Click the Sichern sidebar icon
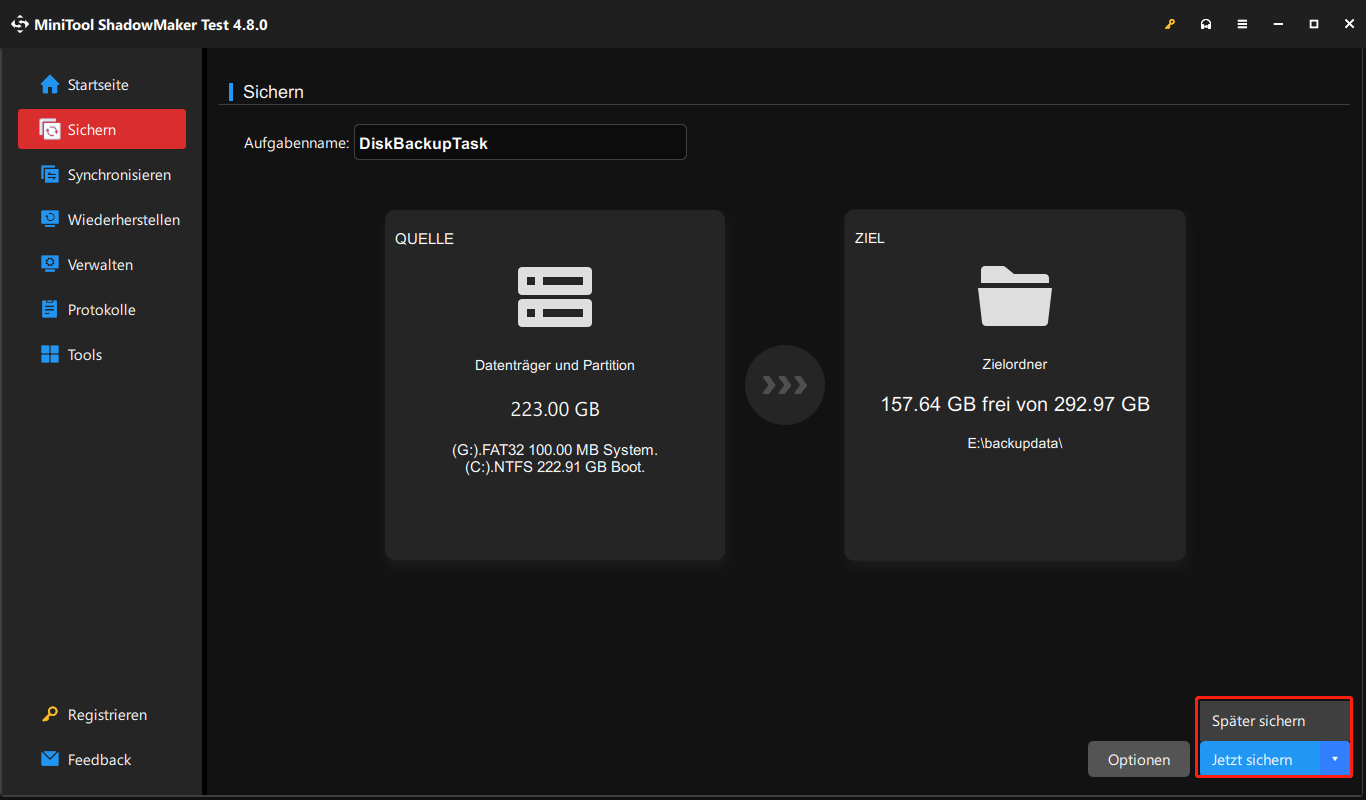This screenshot has width=1366, height=800. click(50, 130)
